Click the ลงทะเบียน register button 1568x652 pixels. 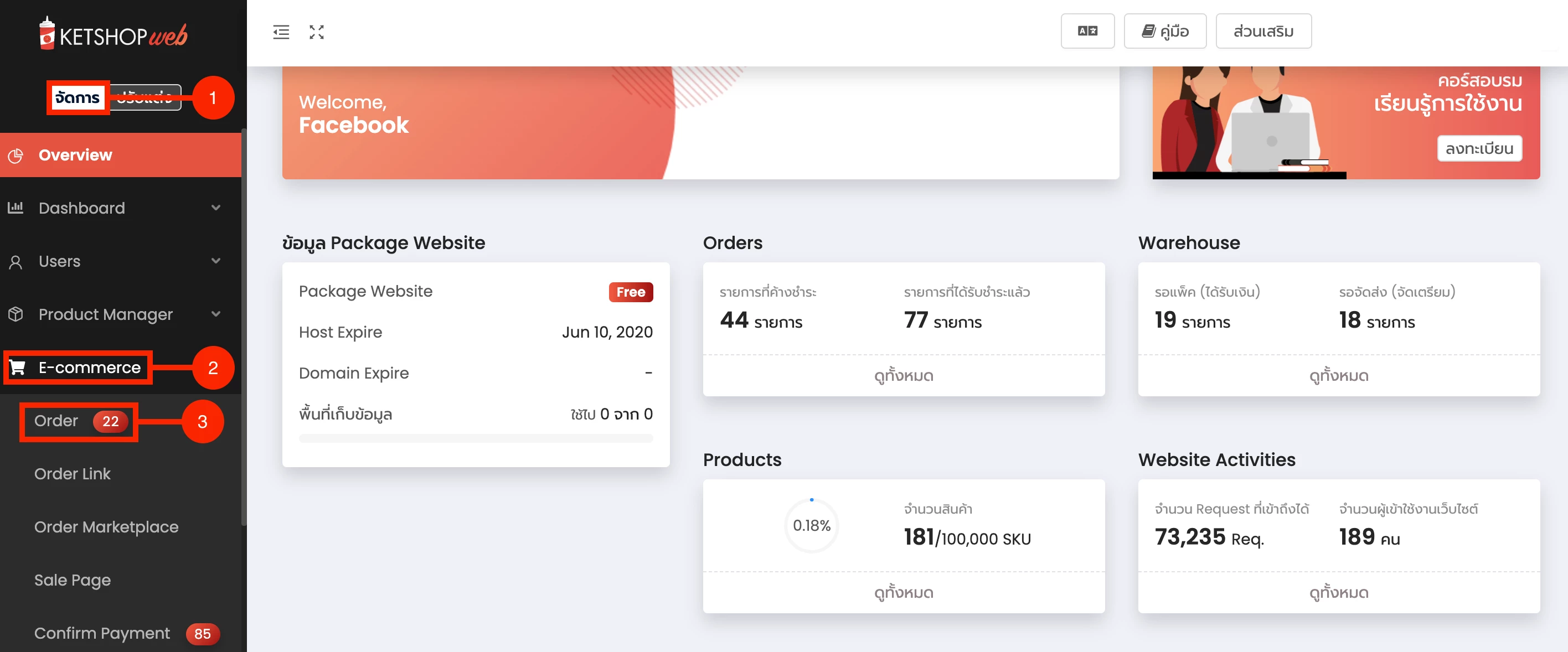coord(1479,148)
